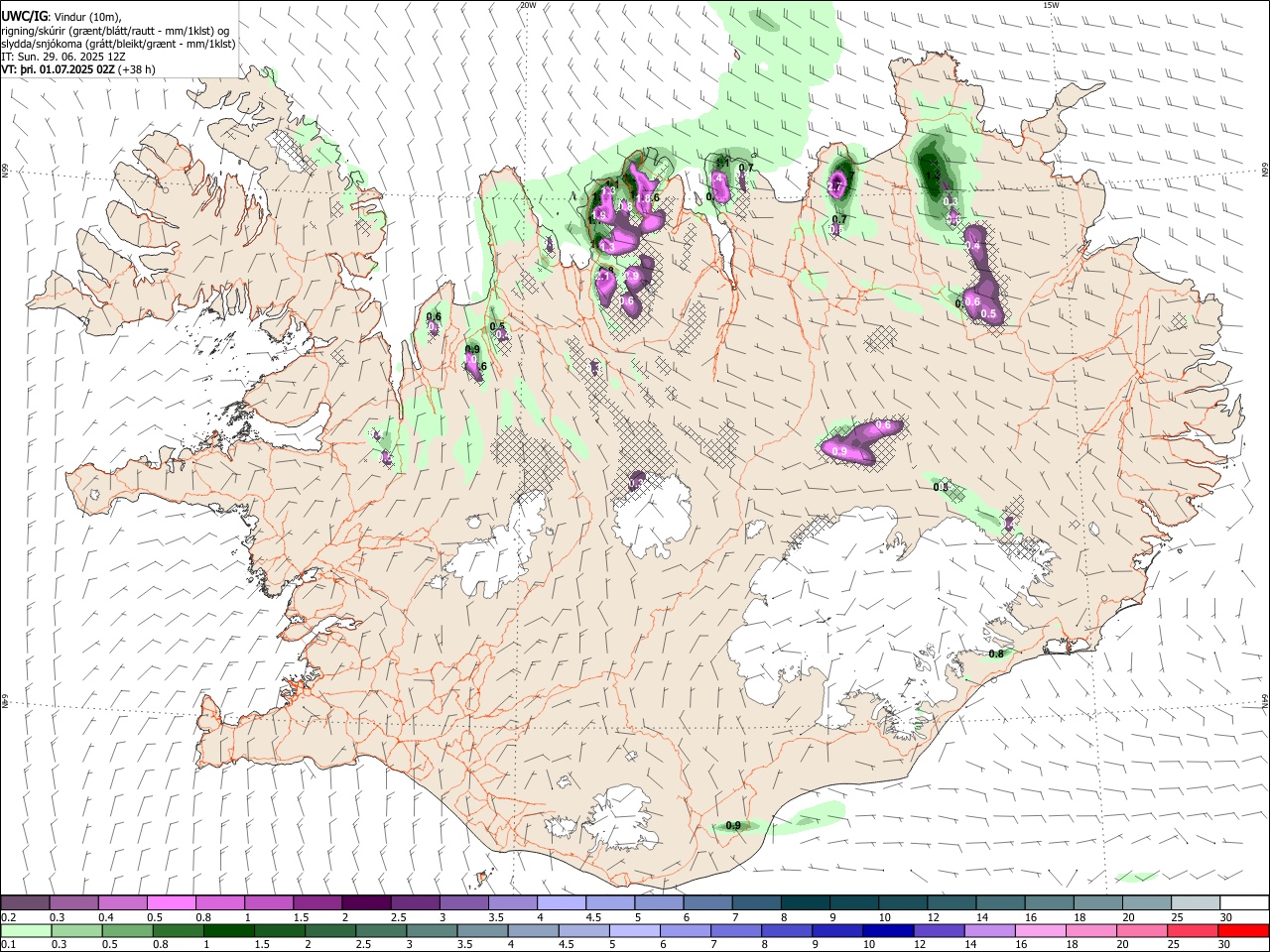Pick the white swatch above 30 in upper legend
The image size is (1270, 952).
pos(1244,903)
